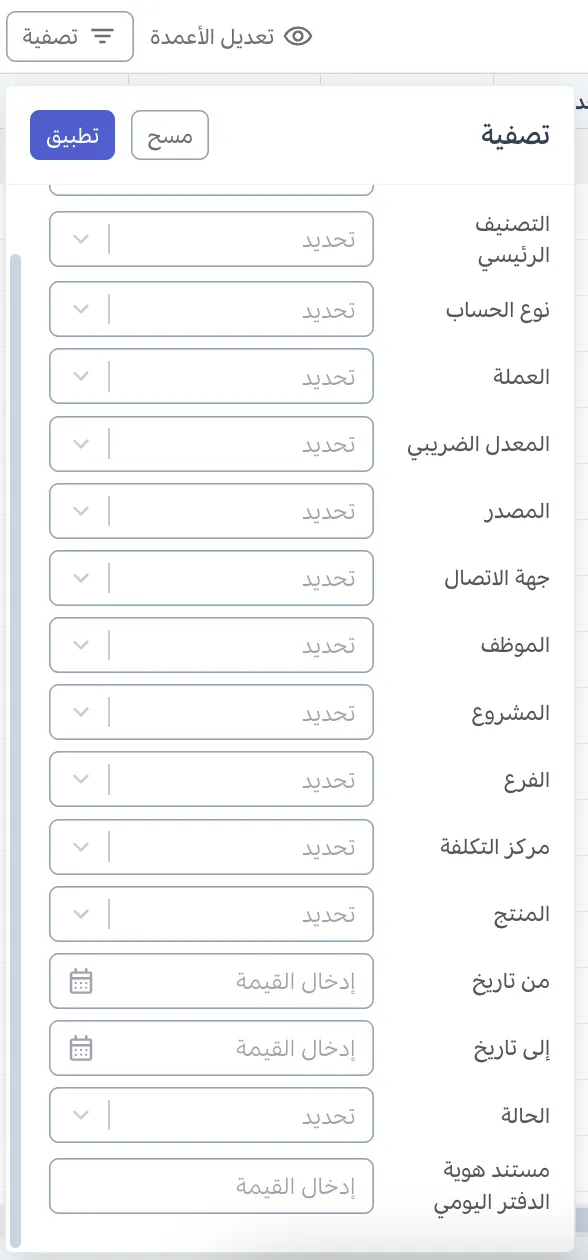Screen dimensions: 588x1260
Task: Click the chevron arrow on the الحالة field
Action: 80,1115
